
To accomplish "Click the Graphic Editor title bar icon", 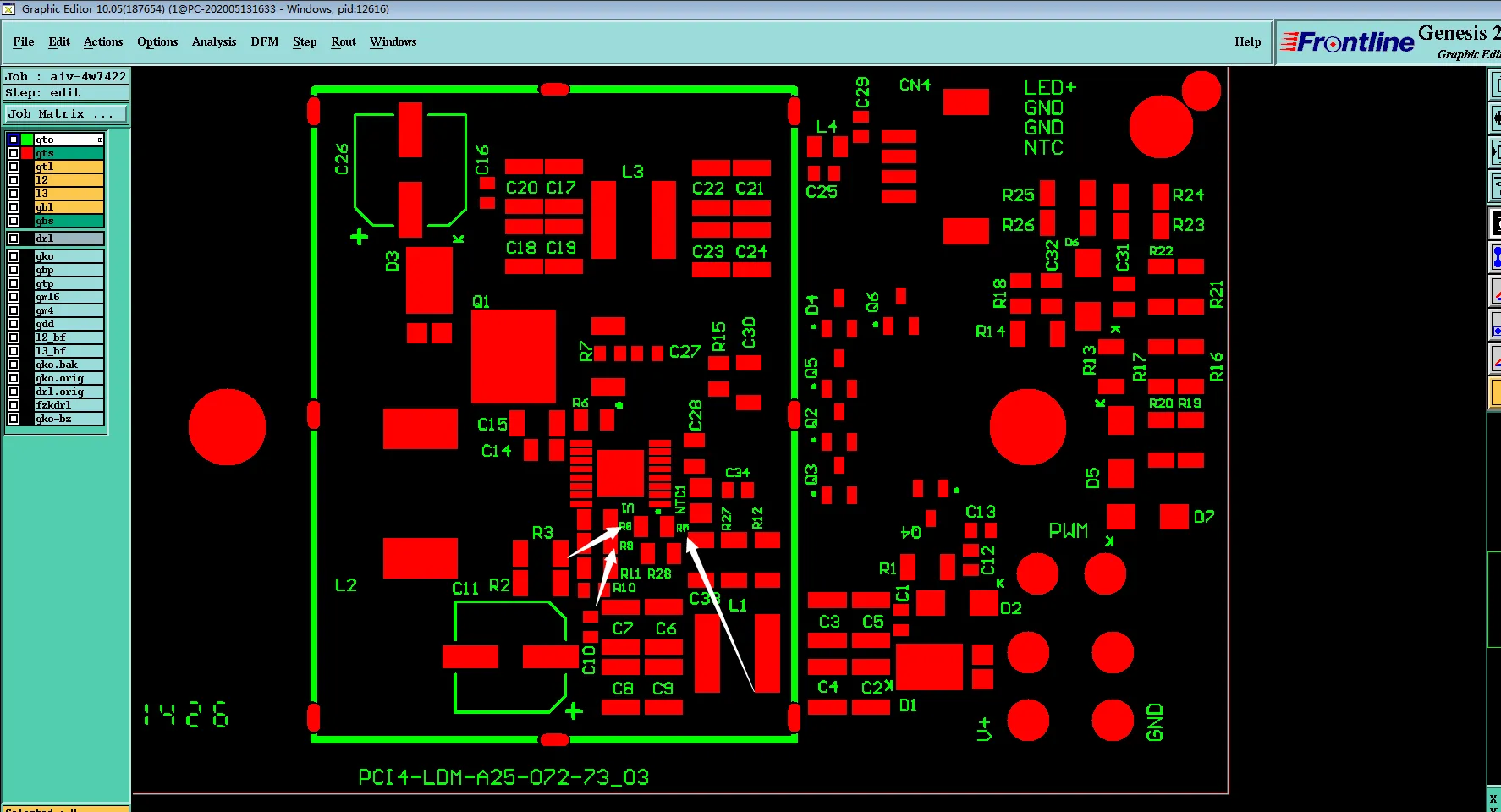I will (8, 8).
